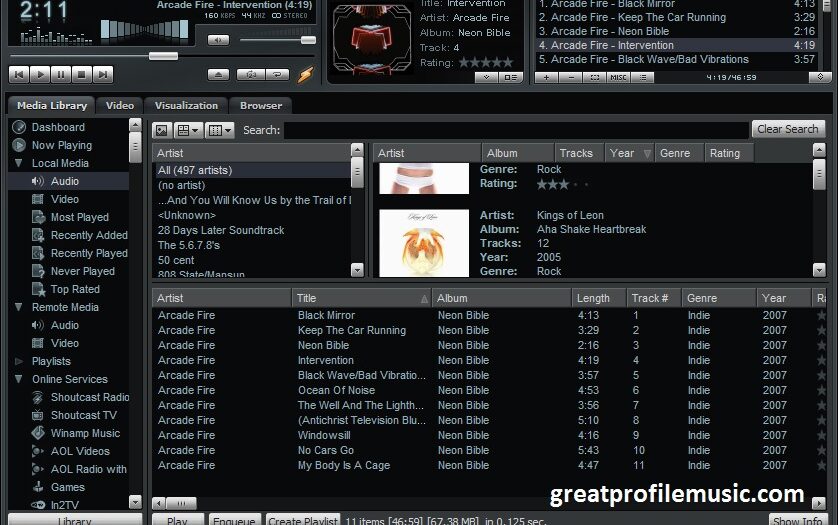Click the playlist selection button
The image size is (838, 525).
594,78
